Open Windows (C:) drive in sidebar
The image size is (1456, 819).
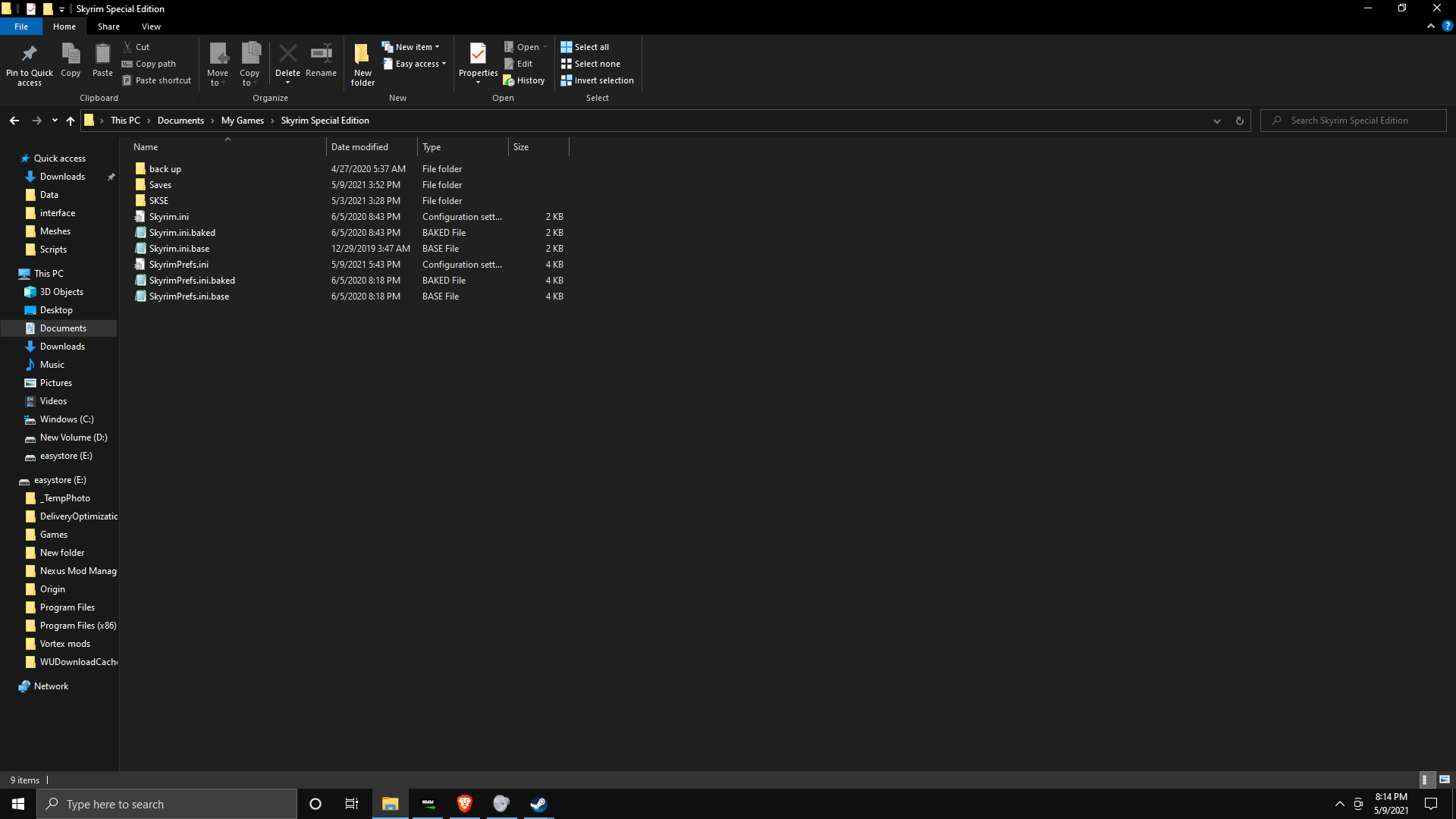(67, 419)
